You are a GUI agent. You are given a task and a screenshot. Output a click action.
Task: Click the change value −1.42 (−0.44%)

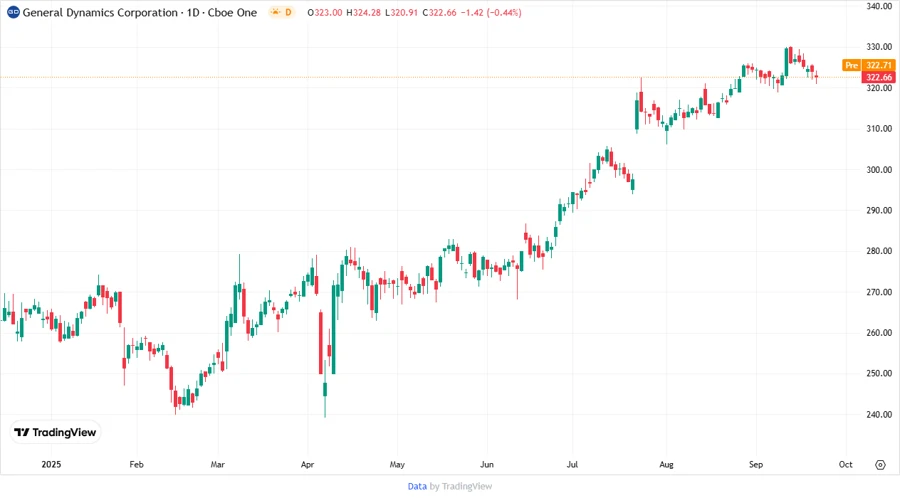click(x=491, y=13)
